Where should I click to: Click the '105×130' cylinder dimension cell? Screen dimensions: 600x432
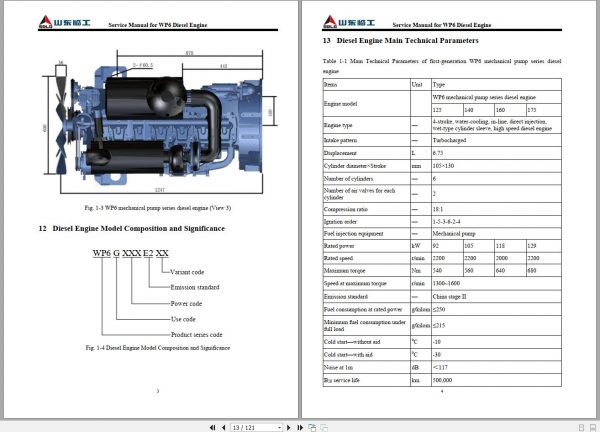496,166
